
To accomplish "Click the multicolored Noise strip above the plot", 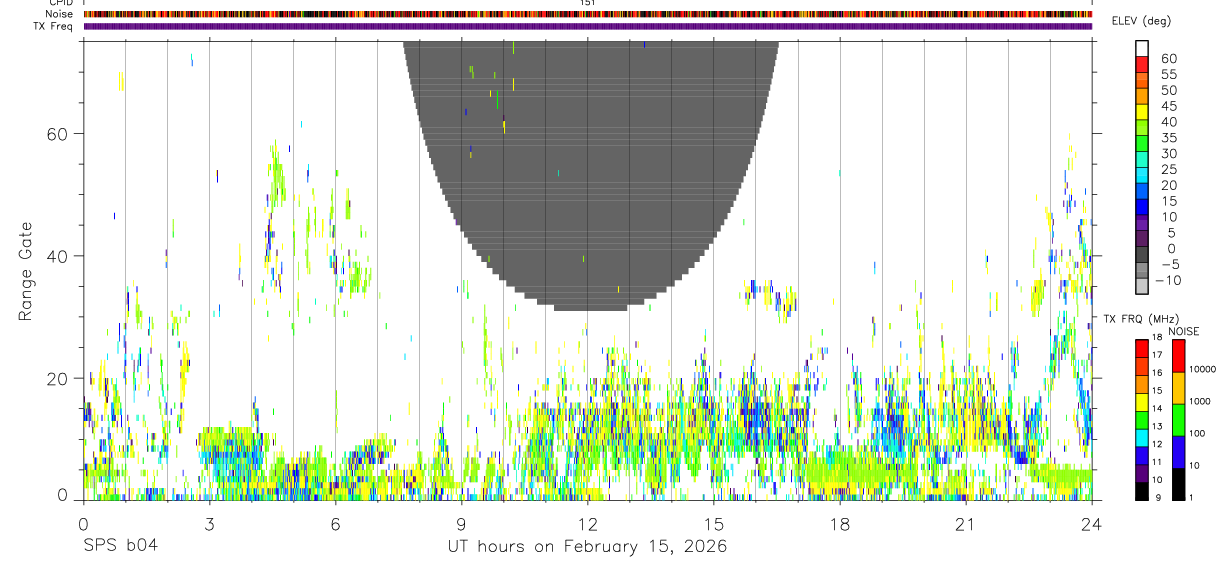I will (x=588, y=14).
